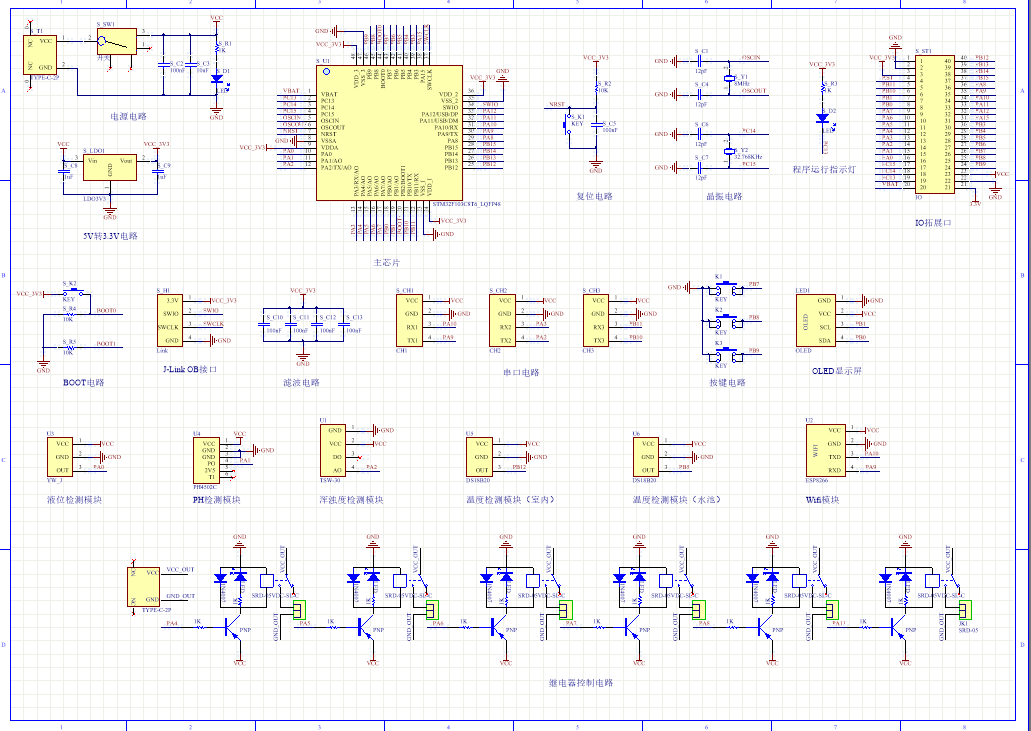This screenshot has width=1031, height=731.
Task: Select the OLED display connector block
Action: point(825,320)
